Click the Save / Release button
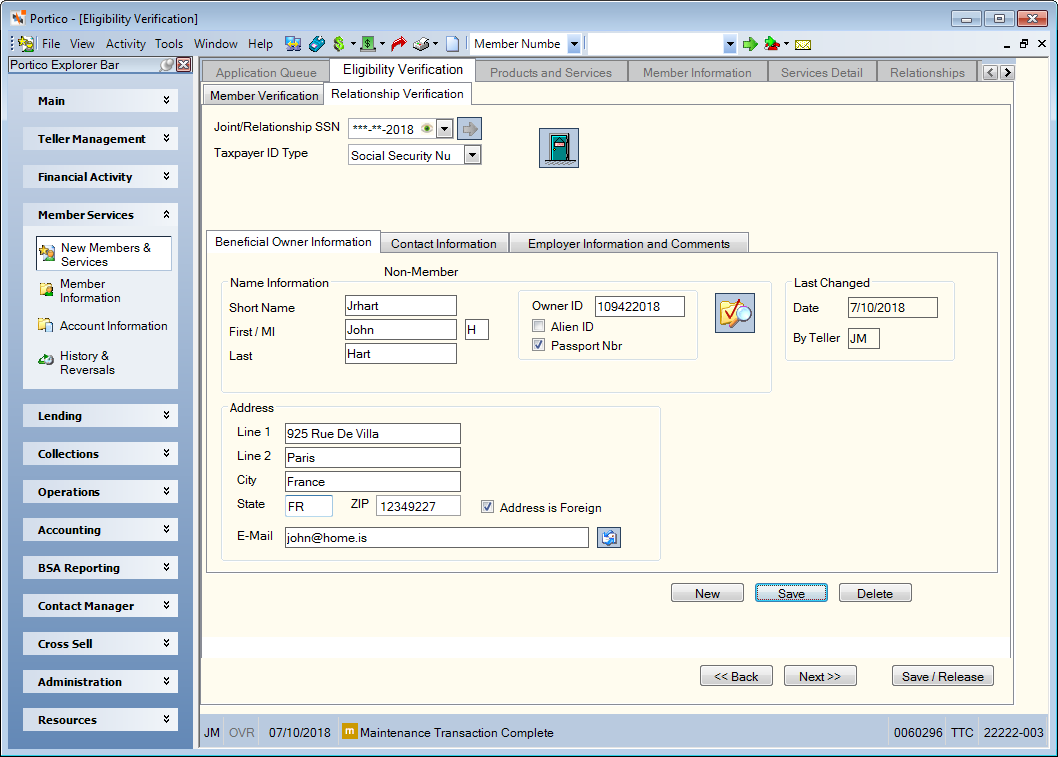The image size is (1058, 757). (x=943, y=677)
